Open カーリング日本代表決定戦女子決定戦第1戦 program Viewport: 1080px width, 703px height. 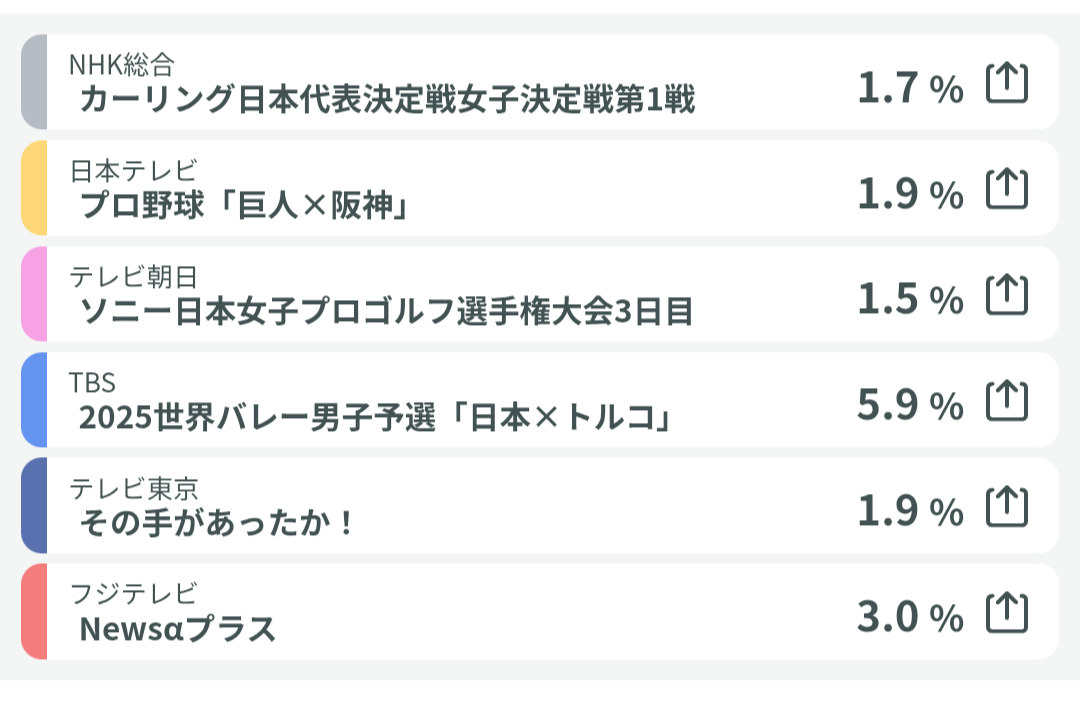386,100
